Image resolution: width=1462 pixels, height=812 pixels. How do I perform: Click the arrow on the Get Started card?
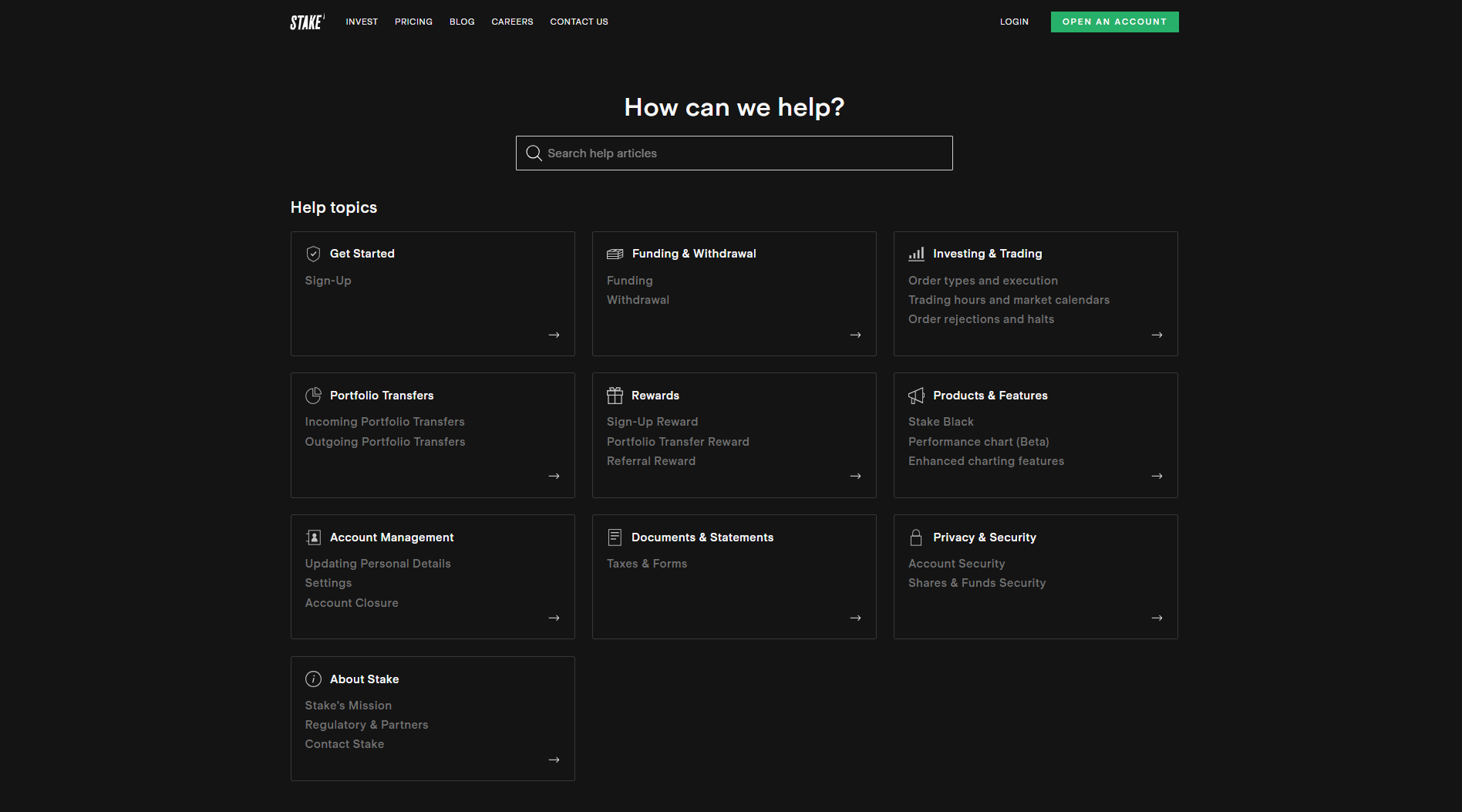[554, 335]
